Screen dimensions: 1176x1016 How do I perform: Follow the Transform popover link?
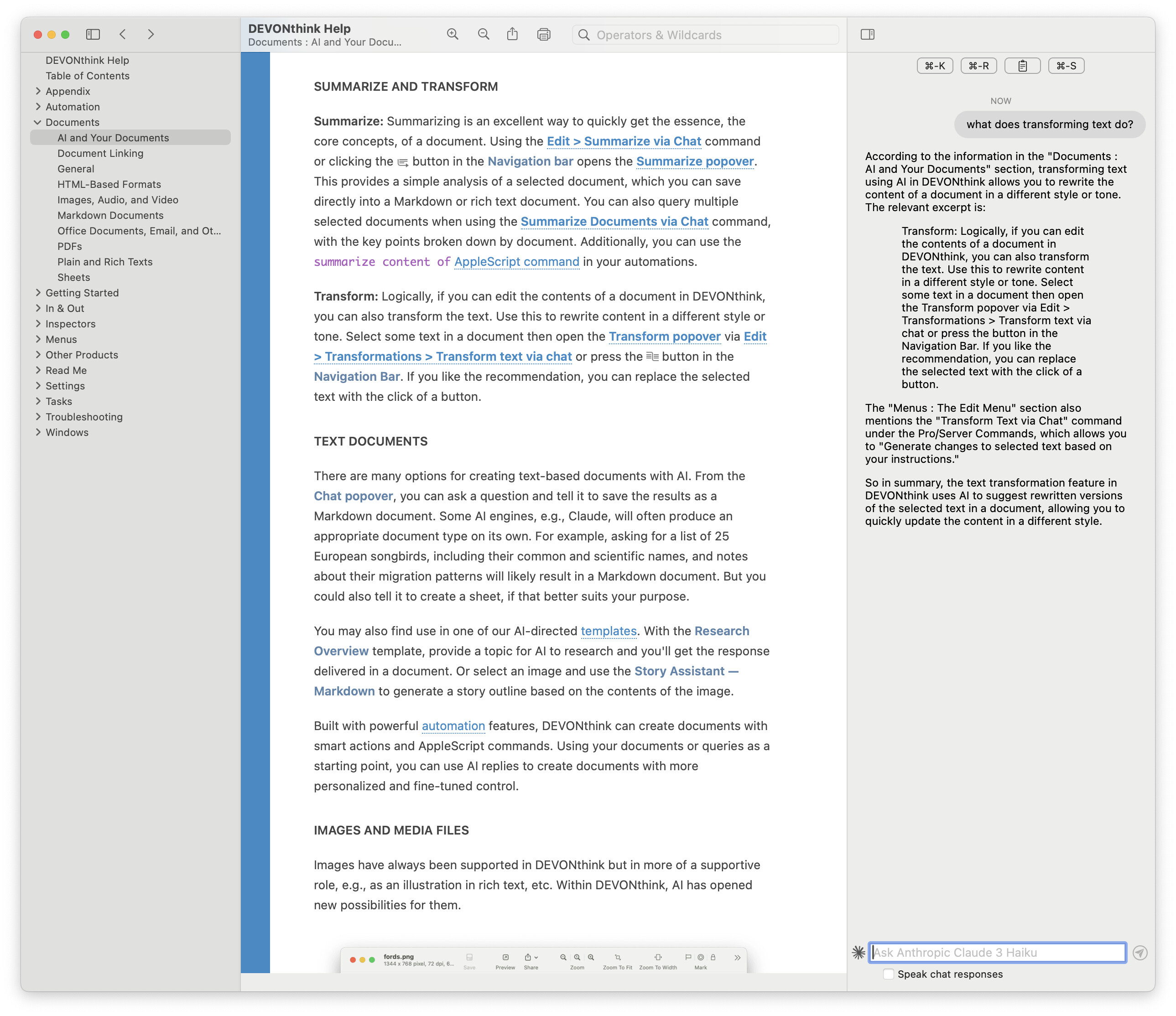point(664,337)
